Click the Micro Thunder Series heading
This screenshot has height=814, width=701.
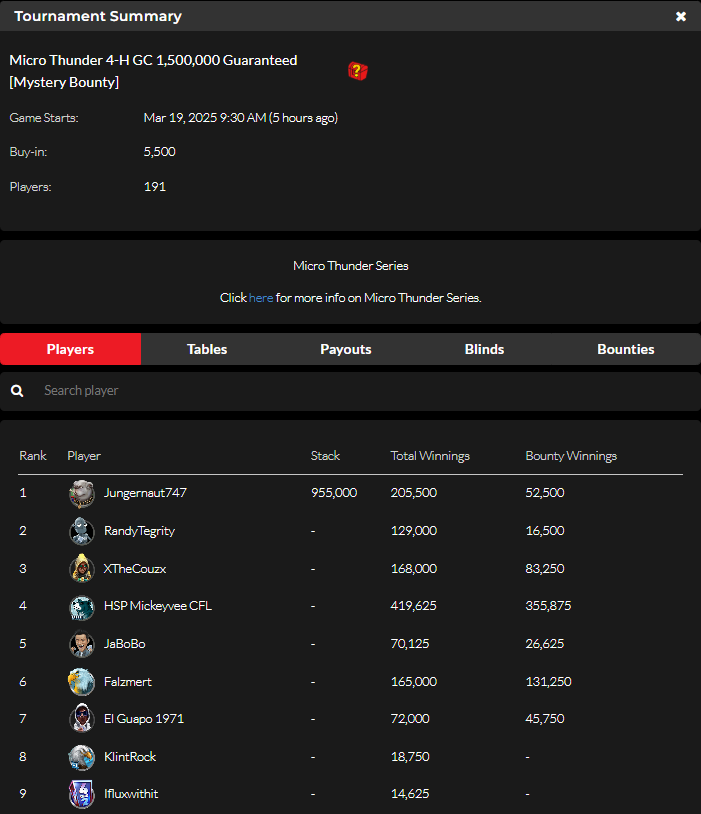[350, 266]
